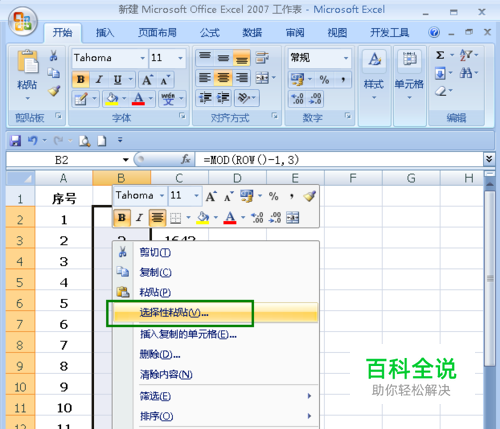Click the formula bar input field

(x=339, y=160)
